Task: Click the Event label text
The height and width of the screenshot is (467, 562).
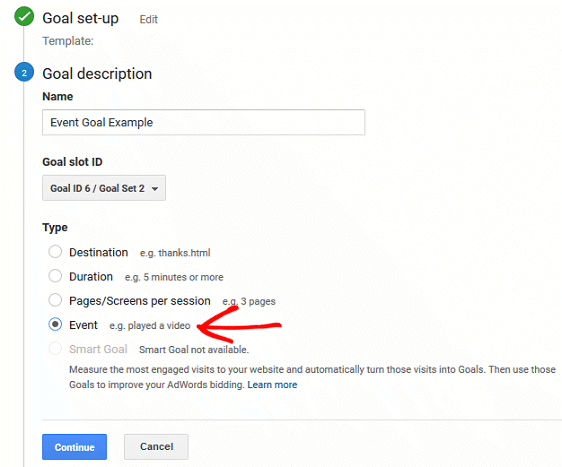Action: (83, 325)
